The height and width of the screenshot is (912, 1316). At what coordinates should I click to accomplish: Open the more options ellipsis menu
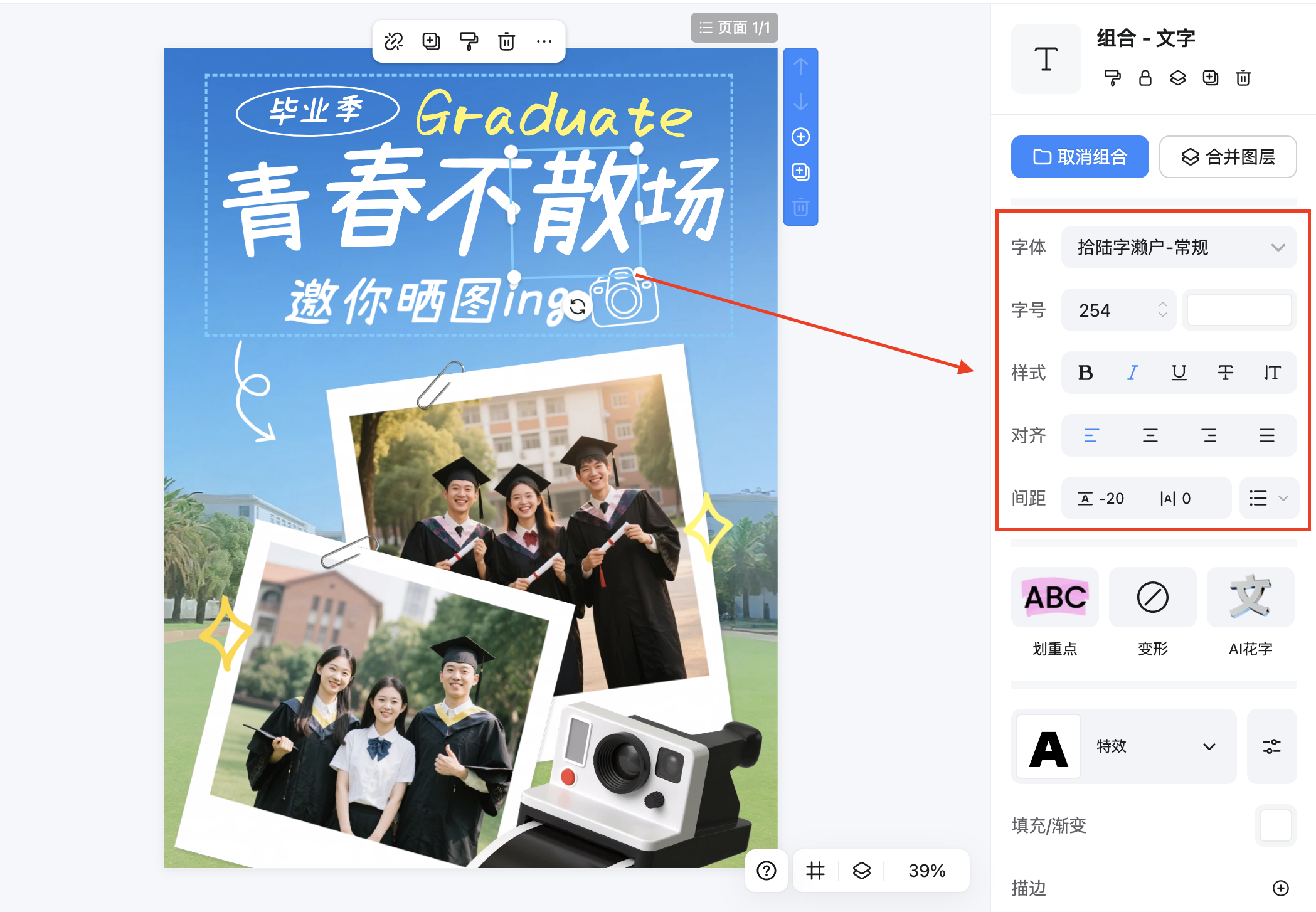point(544,41)
